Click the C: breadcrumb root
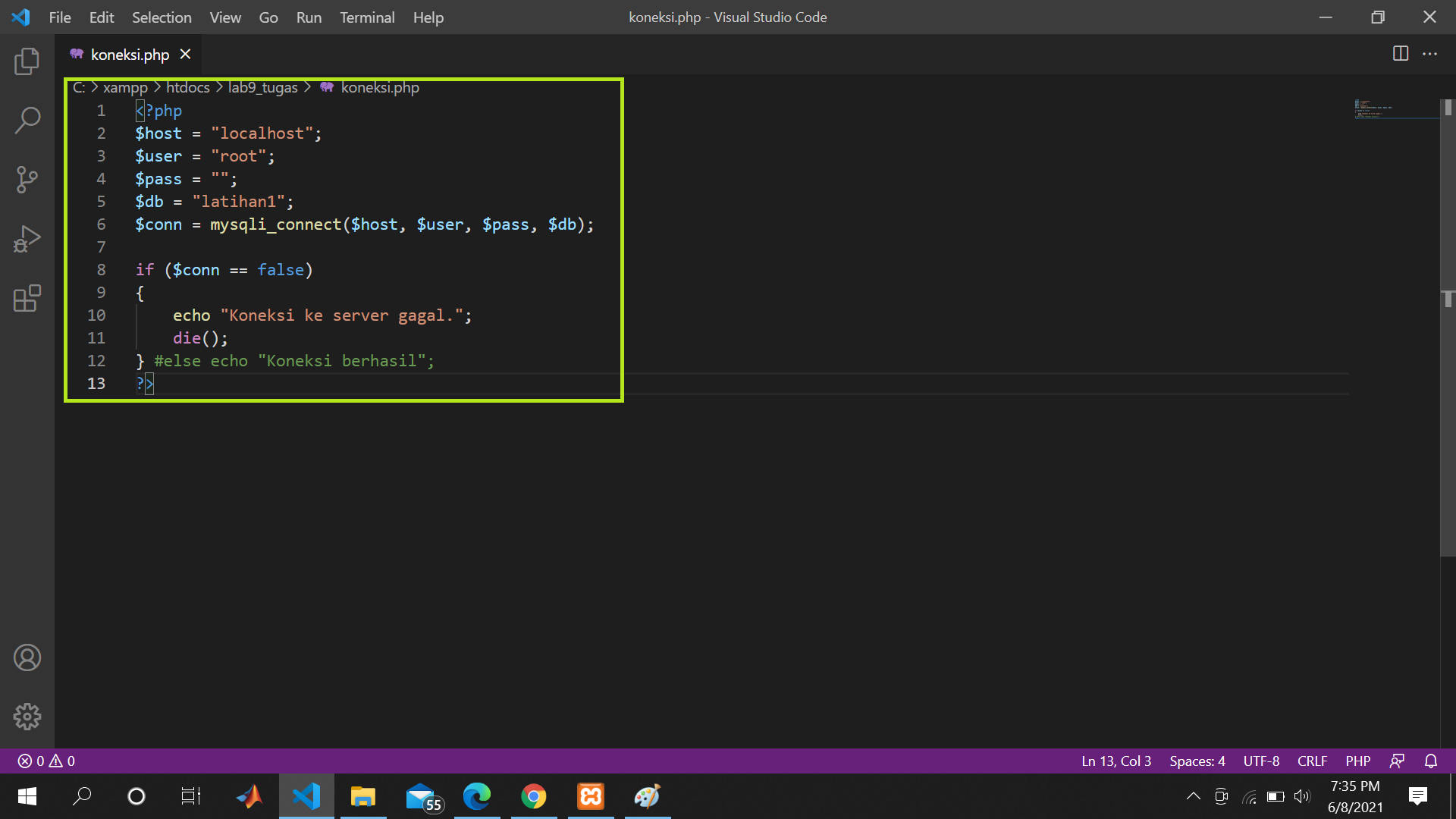This screenshot has width=1456, height=819. pos(79,88)
